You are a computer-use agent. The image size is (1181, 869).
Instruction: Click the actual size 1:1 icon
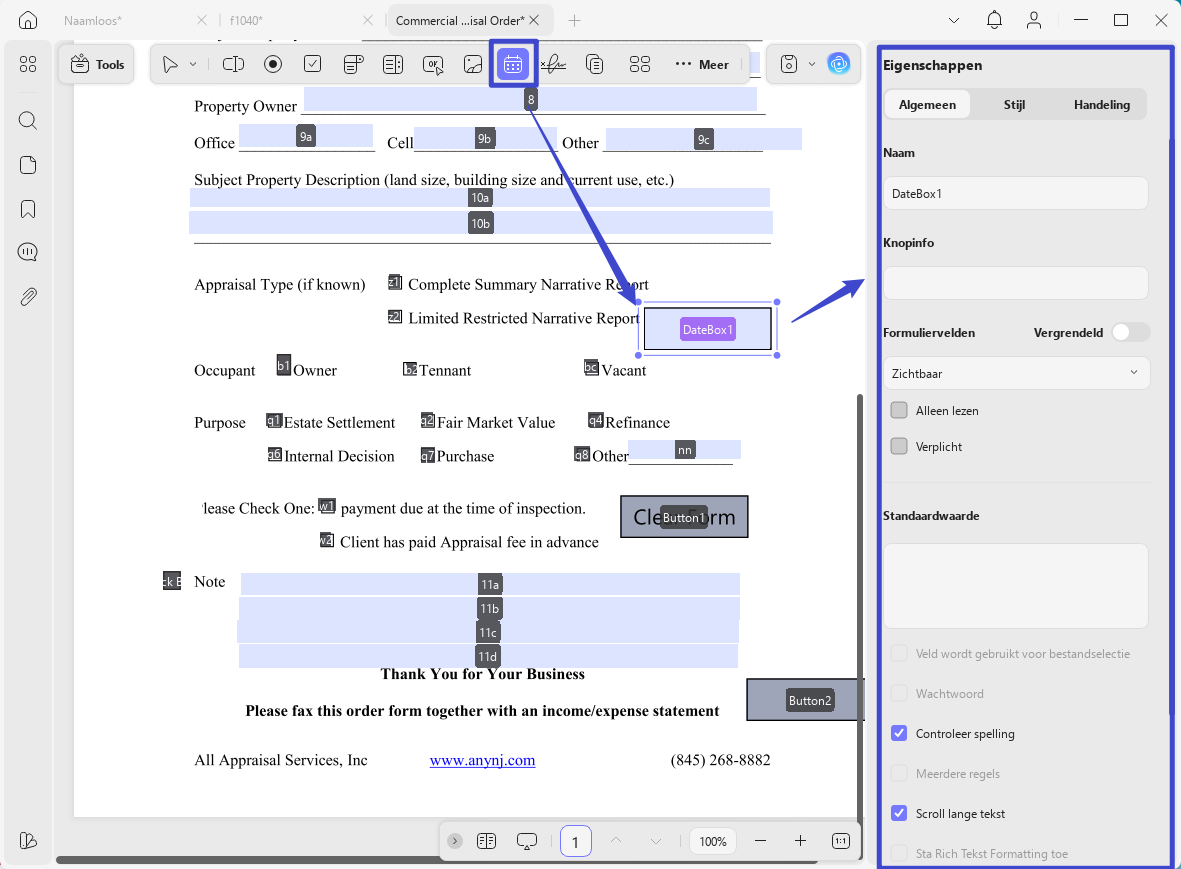[841, 841]
